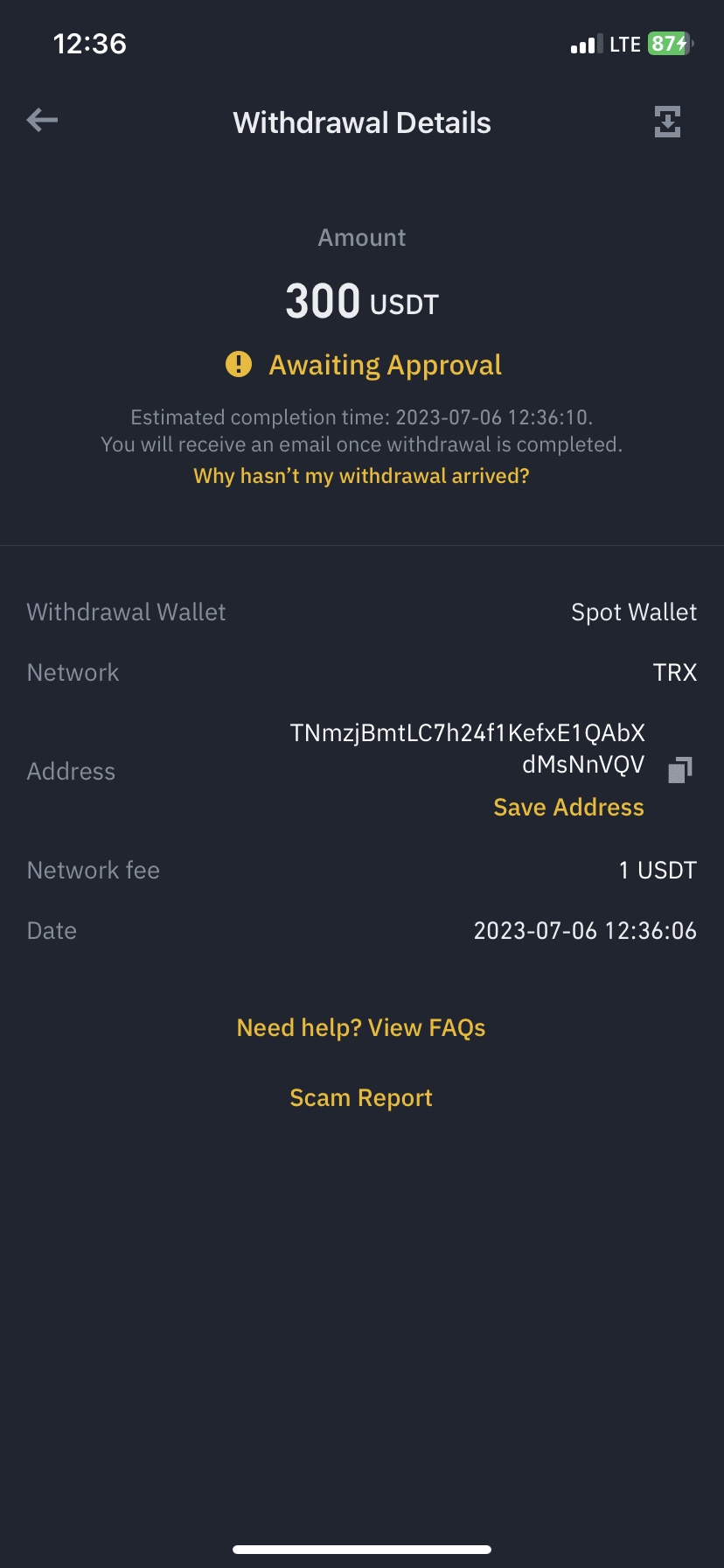Tap the back arrow icon

tap(42, 120)
